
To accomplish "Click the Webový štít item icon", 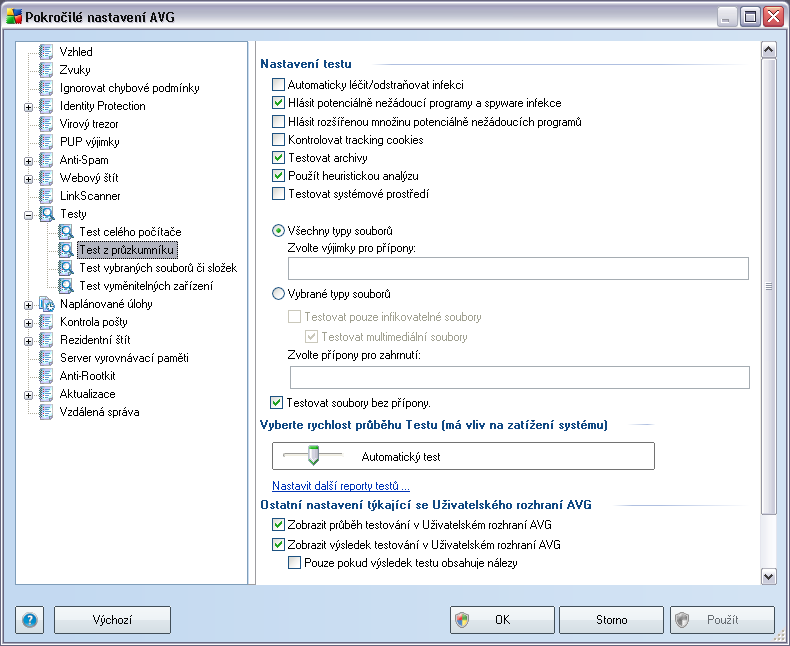I will click(x=46, y=177).
